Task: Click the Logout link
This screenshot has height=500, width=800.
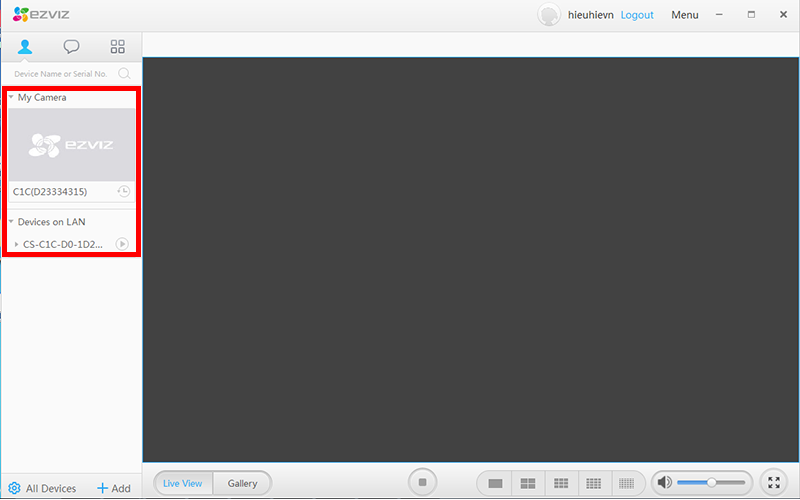Action: [x=637, y=15]
